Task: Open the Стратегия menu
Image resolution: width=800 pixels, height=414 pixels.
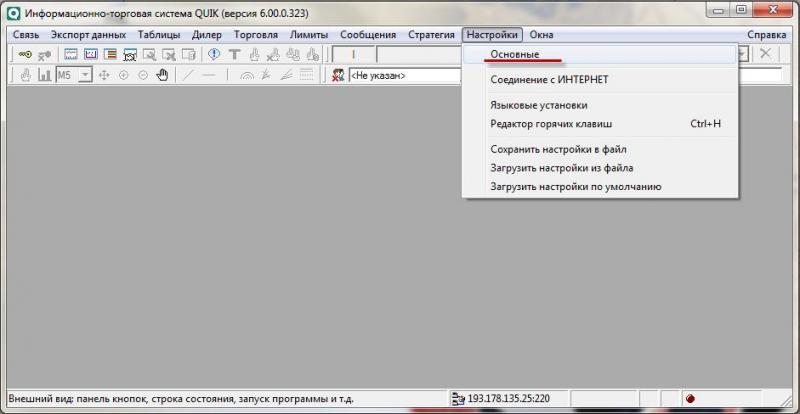Action: click(431, 35)
